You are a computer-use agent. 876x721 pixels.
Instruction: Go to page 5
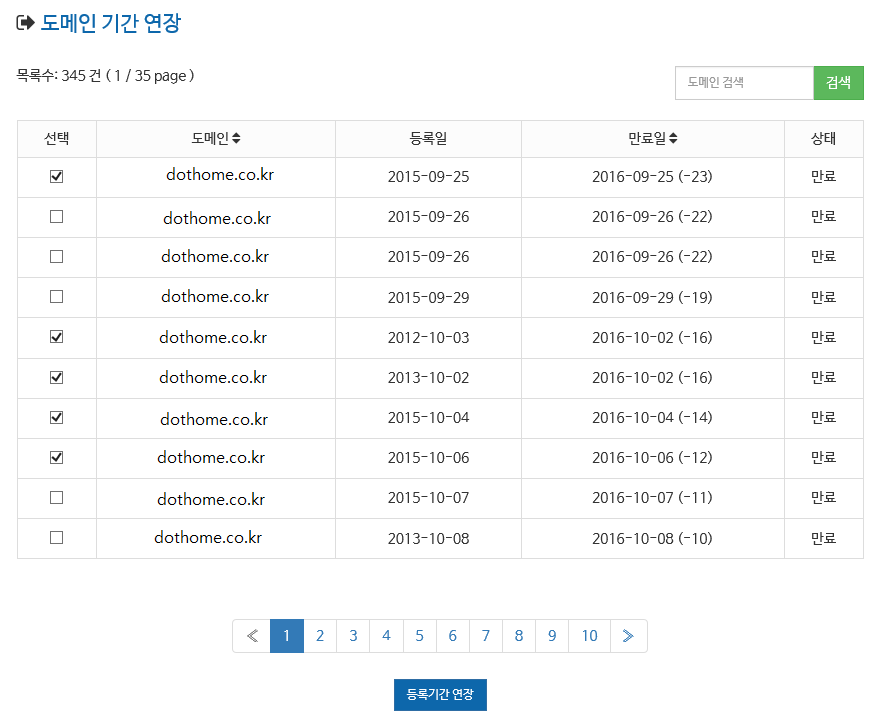[420, 636]
